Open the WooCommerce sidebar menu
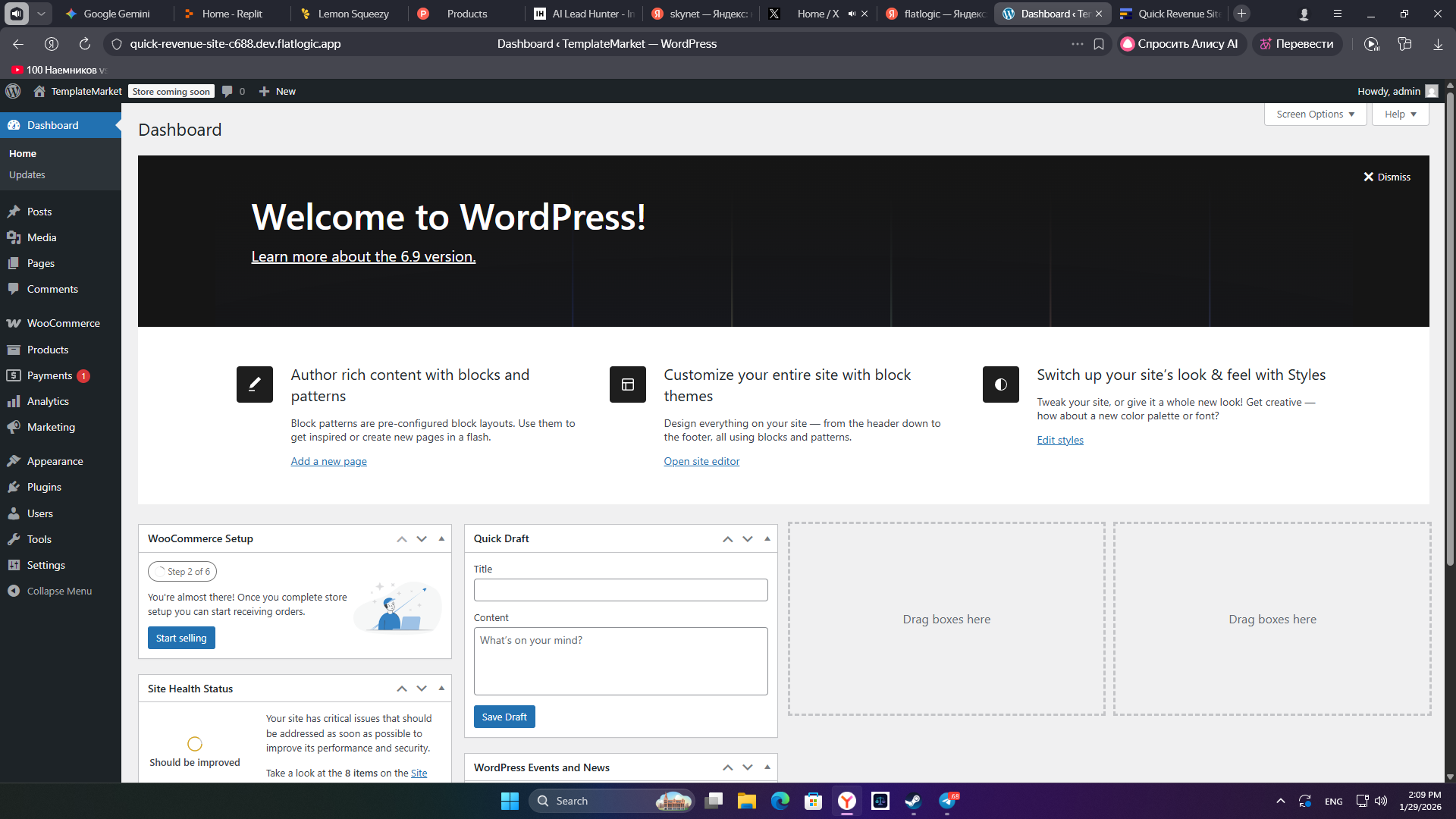1456x819 pixels. 63,323
